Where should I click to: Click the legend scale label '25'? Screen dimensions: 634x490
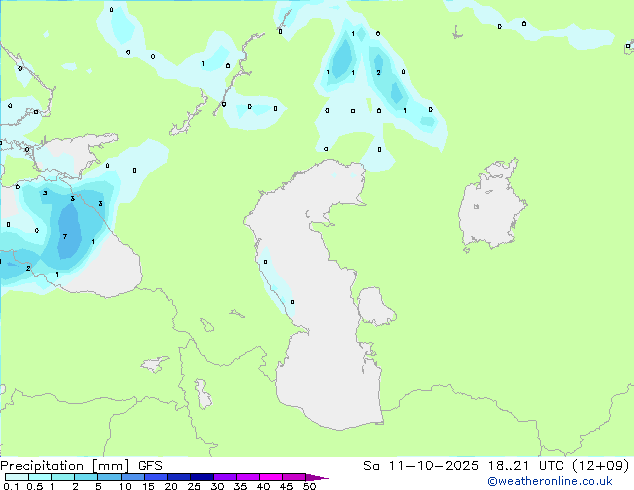194,486
